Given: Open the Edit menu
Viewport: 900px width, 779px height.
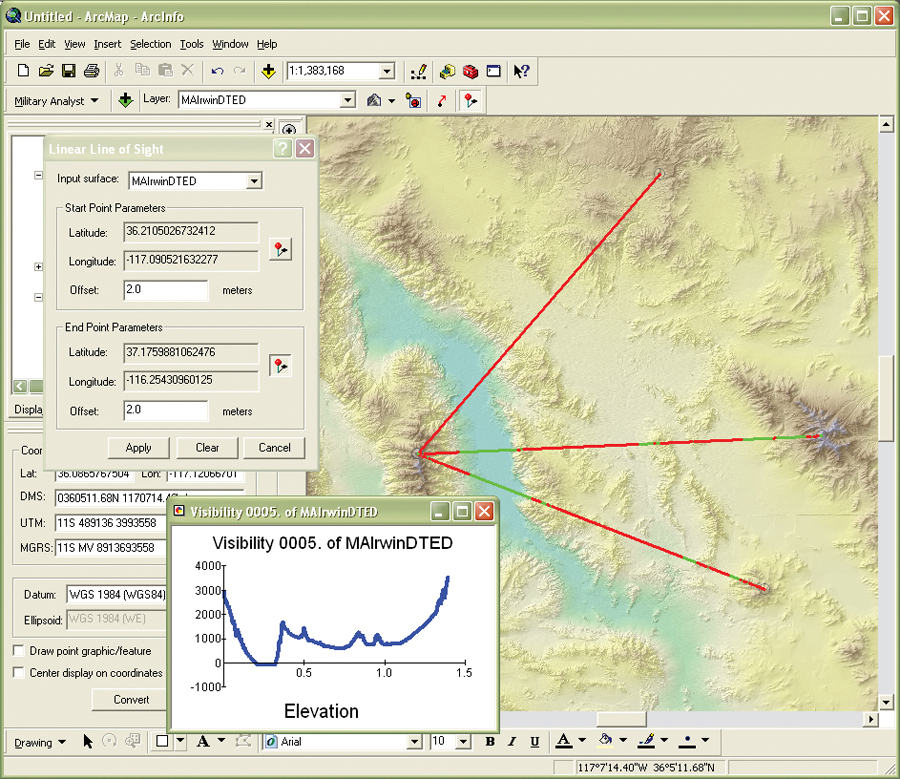Looking at the screenshot, I should (46, 44).
